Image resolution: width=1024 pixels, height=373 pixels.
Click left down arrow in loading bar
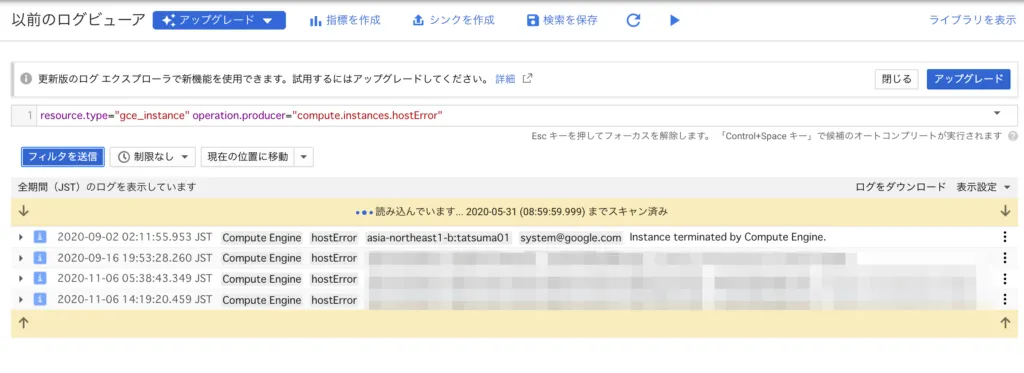pyautogui.click(x=24, y=211)
